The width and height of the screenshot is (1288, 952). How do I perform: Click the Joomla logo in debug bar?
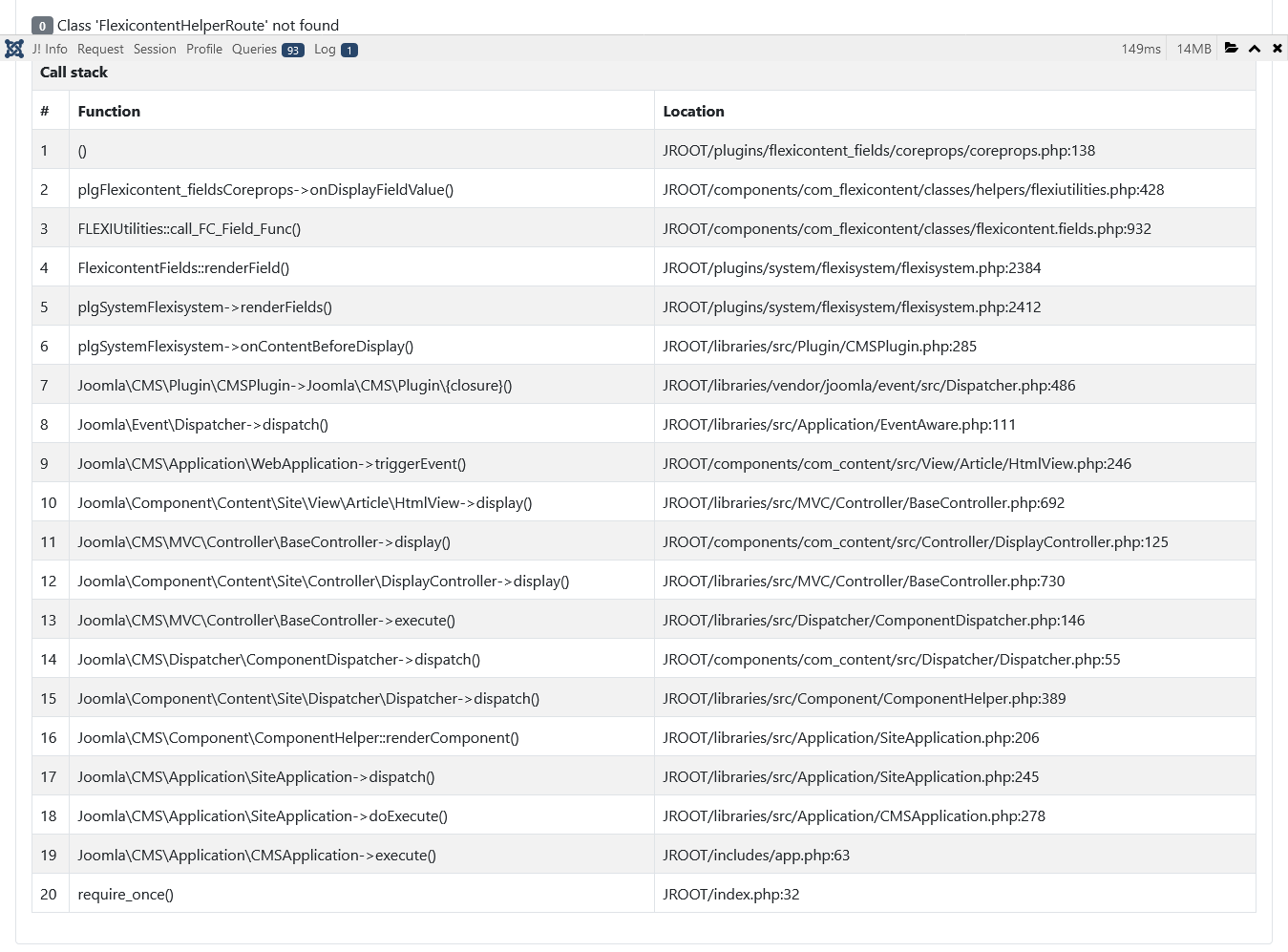pyautogui.click(x=14, y=49)
